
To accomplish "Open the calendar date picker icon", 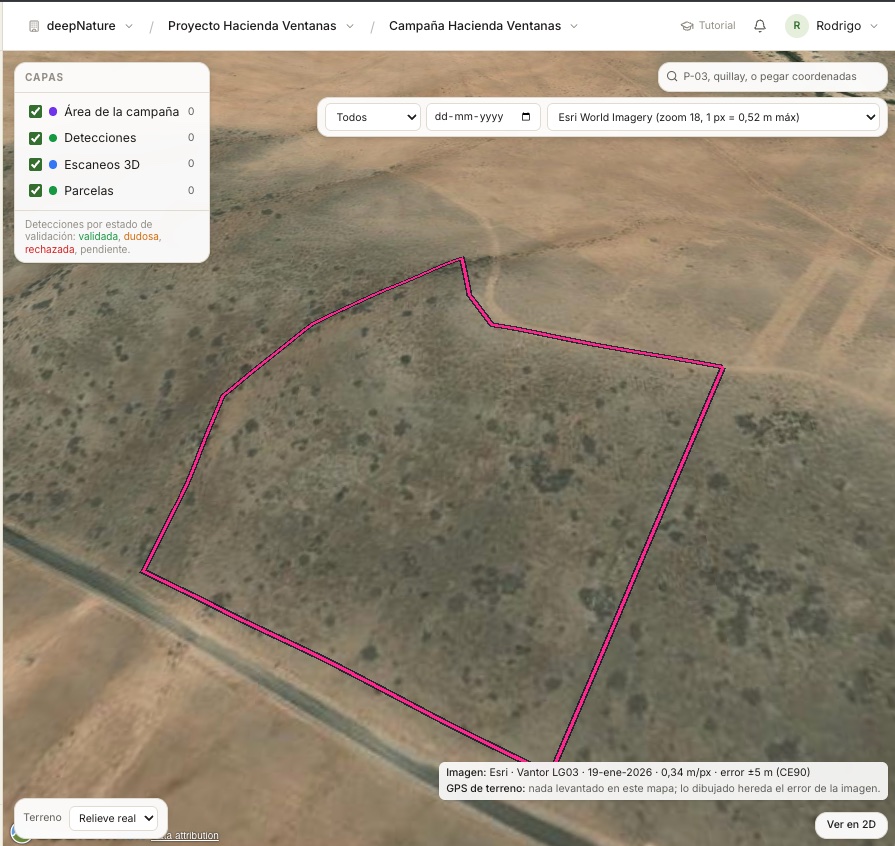I will coord(526,116).
